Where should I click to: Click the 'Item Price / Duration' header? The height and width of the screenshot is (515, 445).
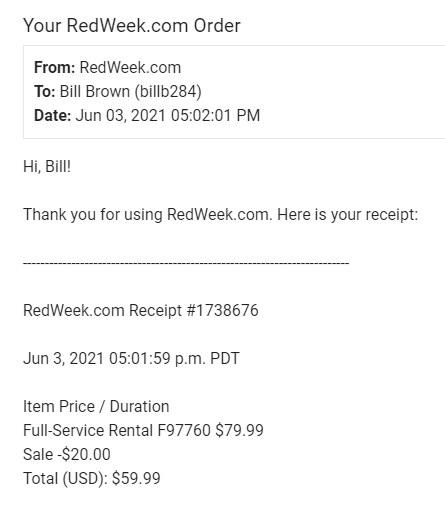[96, 406]
